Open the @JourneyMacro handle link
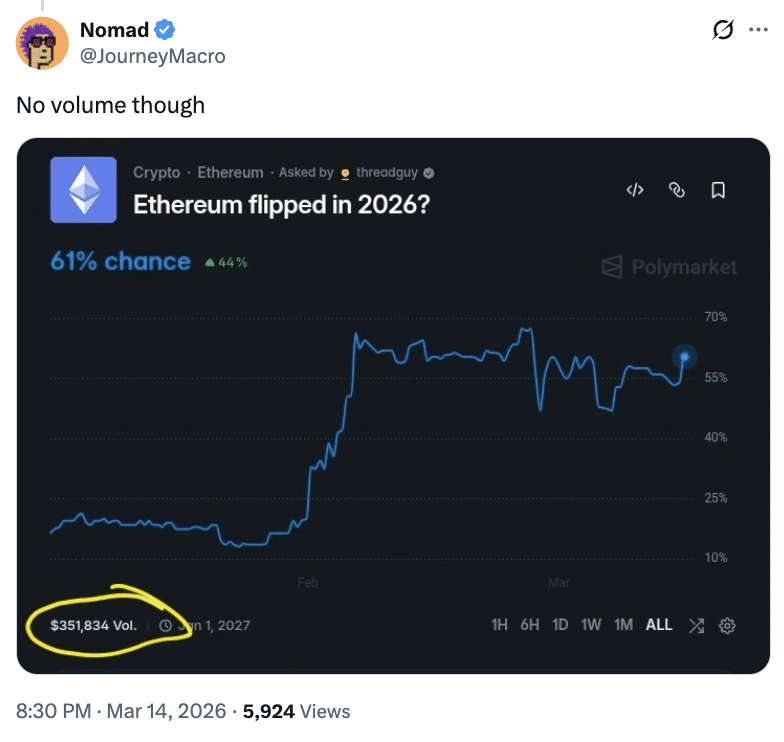This screenshot has height=742, width=784. pyautogui.click(x=153, y=56)
